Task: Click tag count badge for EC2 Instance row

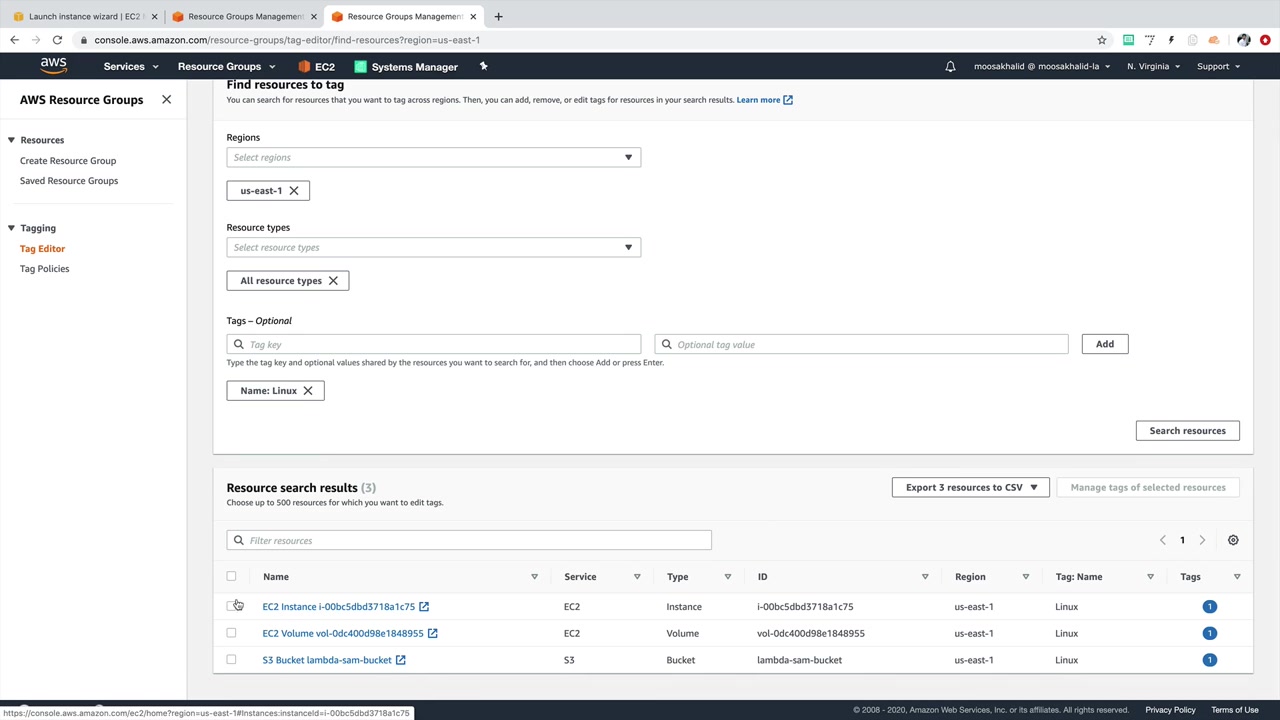Action: click(1209, 607)
